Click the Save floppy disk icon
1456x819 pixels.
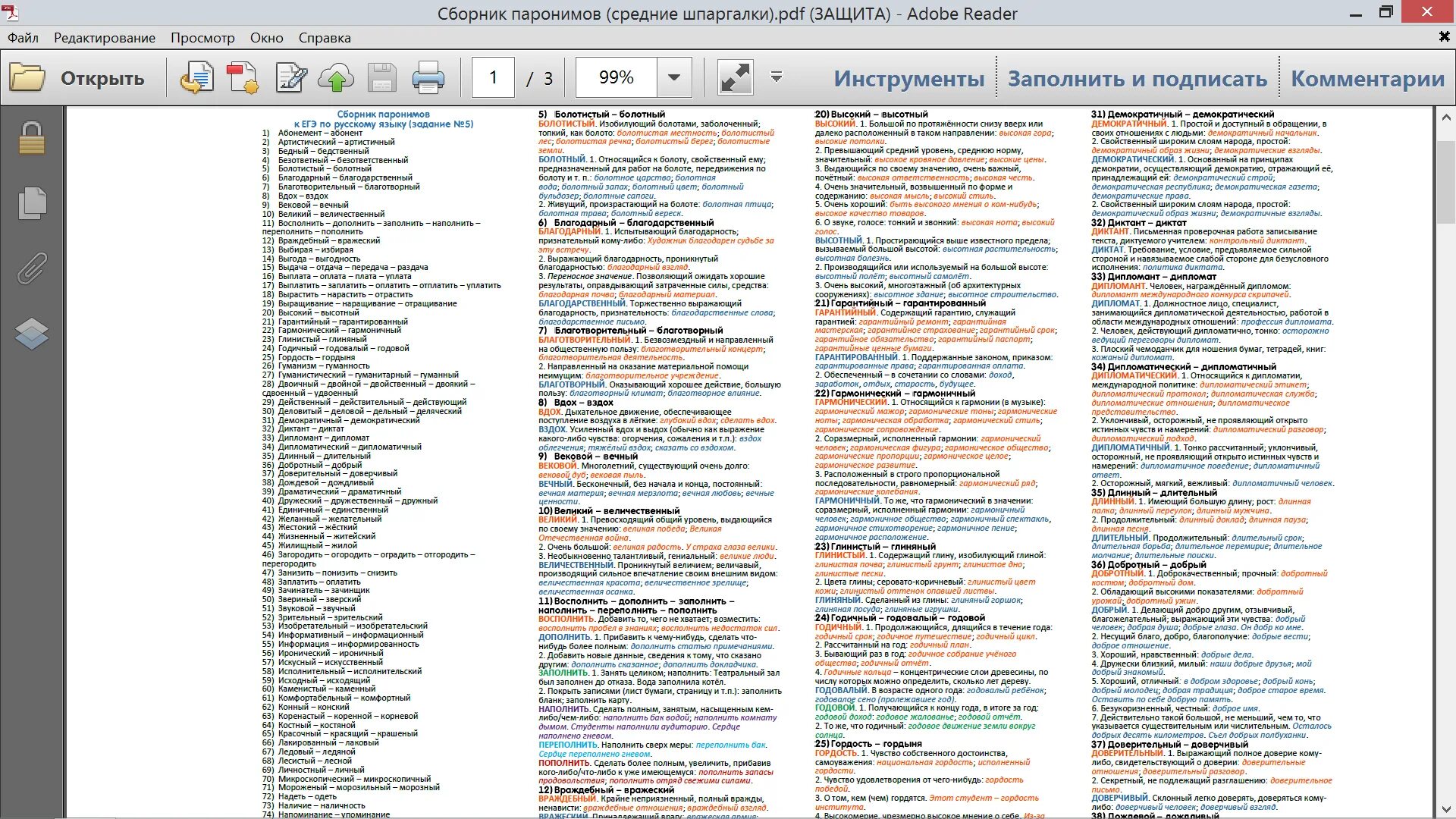[x=381, y=78]
